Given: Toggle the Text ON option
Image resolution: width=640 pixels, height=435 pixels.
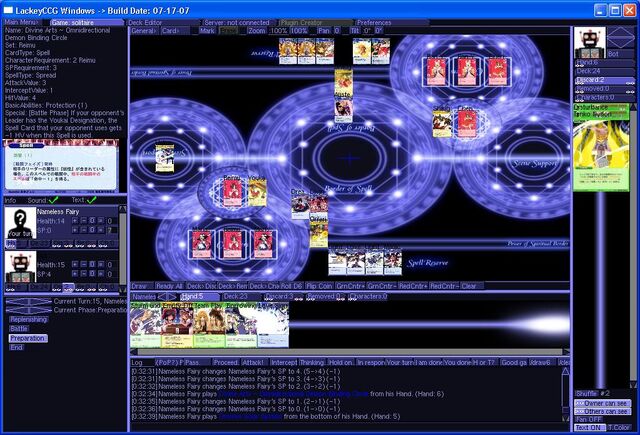Looking at the screenshot, I should click(590, 428).
